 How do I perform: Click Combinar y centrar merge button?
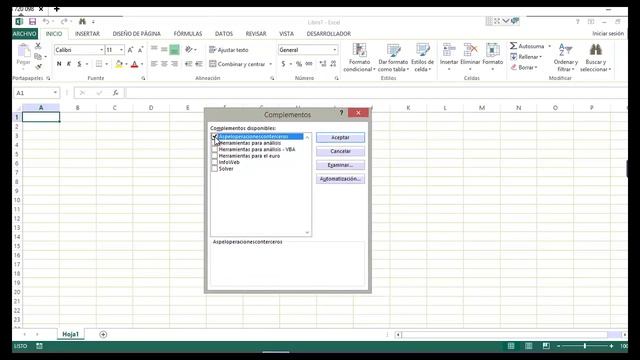tap(237, 64)
